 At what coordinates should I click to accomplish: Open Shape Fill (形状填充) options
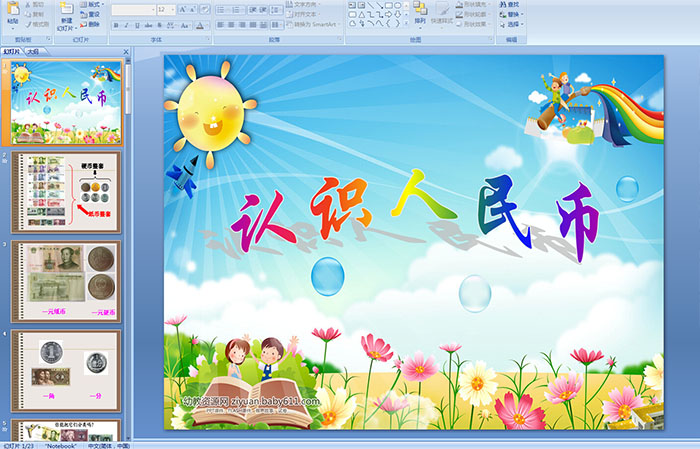pos(472,4)
